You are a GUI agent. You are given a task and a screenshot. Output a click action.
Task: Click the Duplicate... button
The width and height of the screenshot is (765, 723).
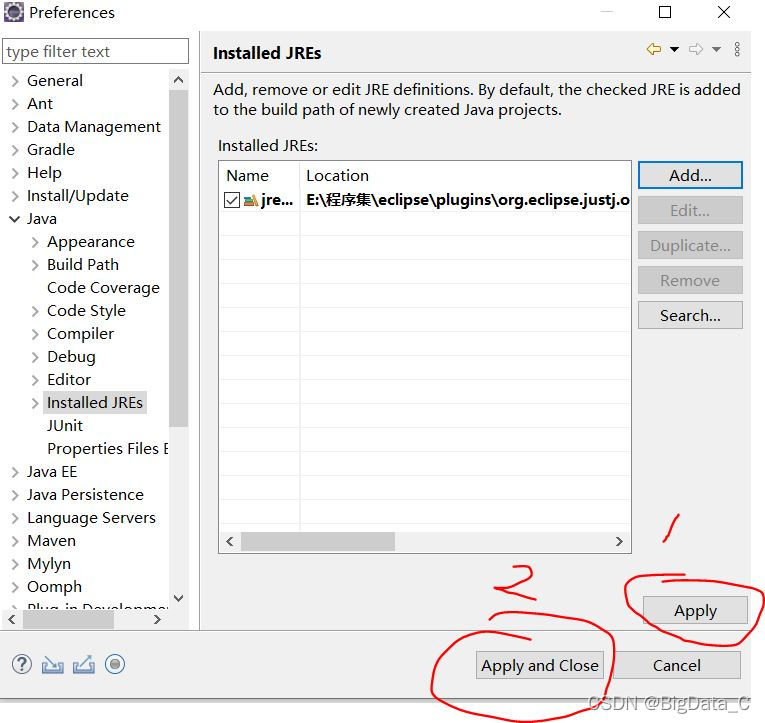[690, 245]
